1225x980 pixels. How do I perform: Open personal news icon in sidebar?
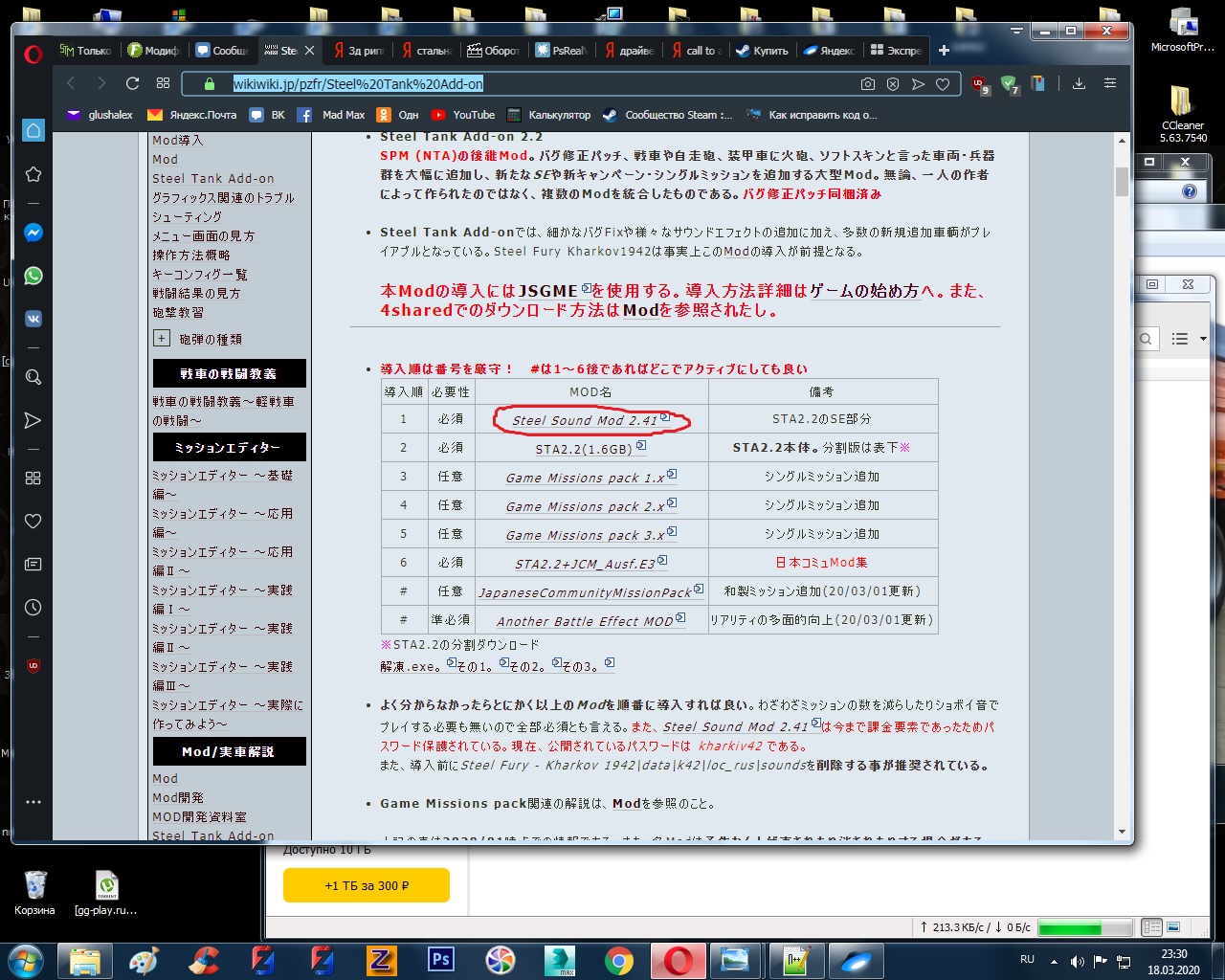(x=33, y=565)
